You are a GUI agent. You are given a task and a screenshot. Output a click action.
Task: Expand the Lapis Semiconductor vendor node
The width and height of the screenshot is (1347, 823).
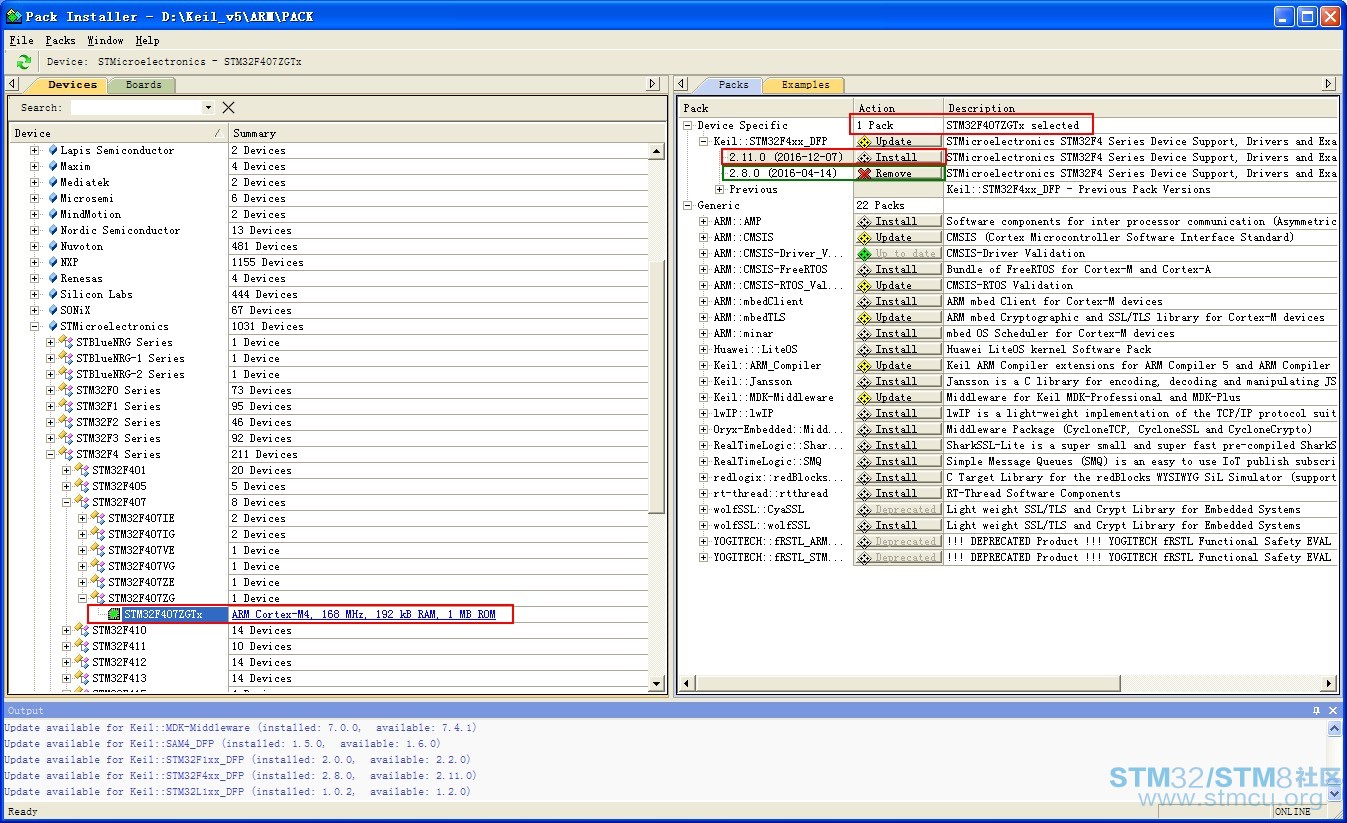point(35,150)
